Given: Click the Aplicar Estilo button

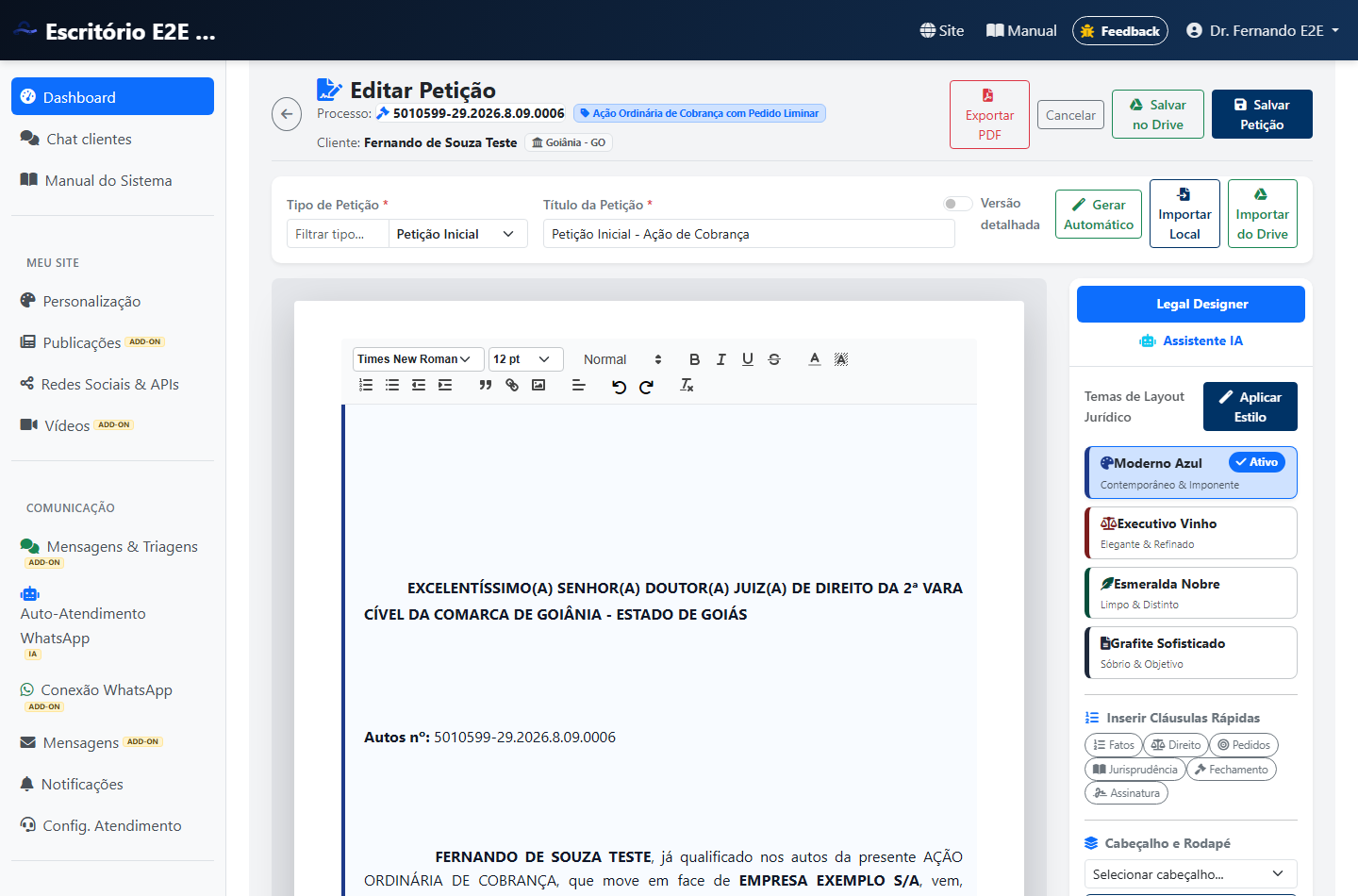Looking at the screenshot, I should pyautogui.click(x=1250, y=407).
